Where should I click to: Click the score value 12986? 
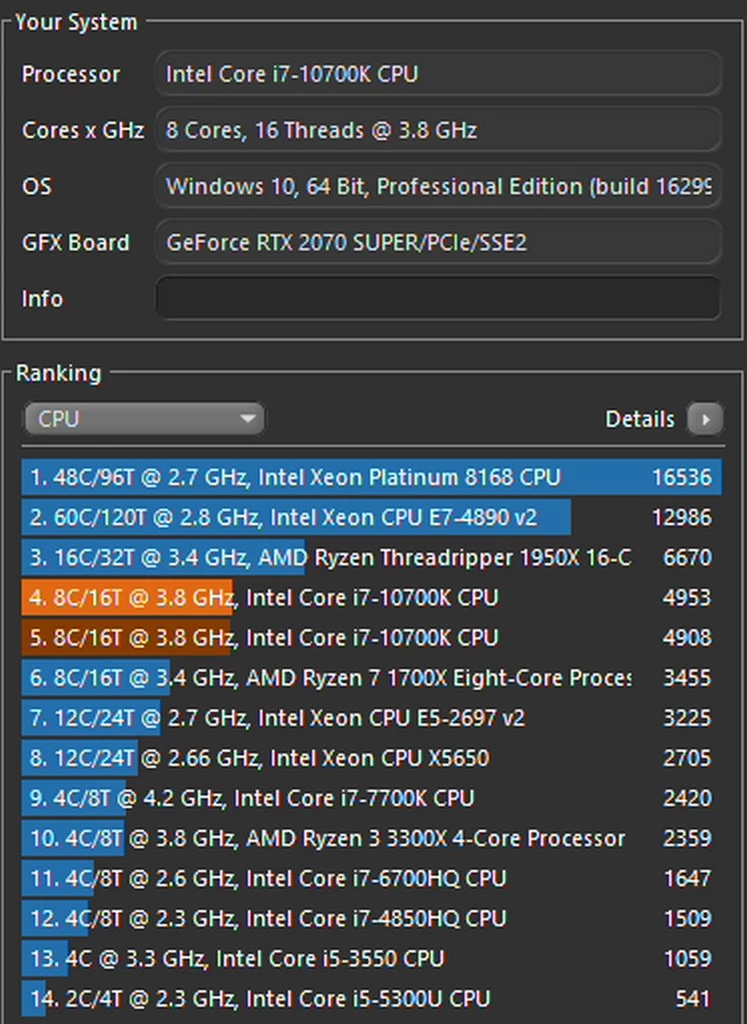682,517
